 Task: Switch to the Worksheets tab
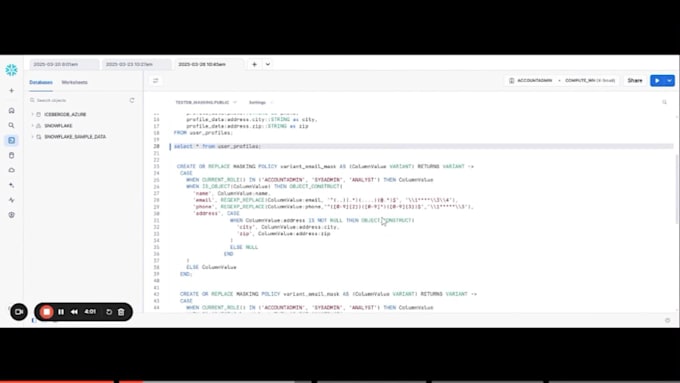coord(75,82)
